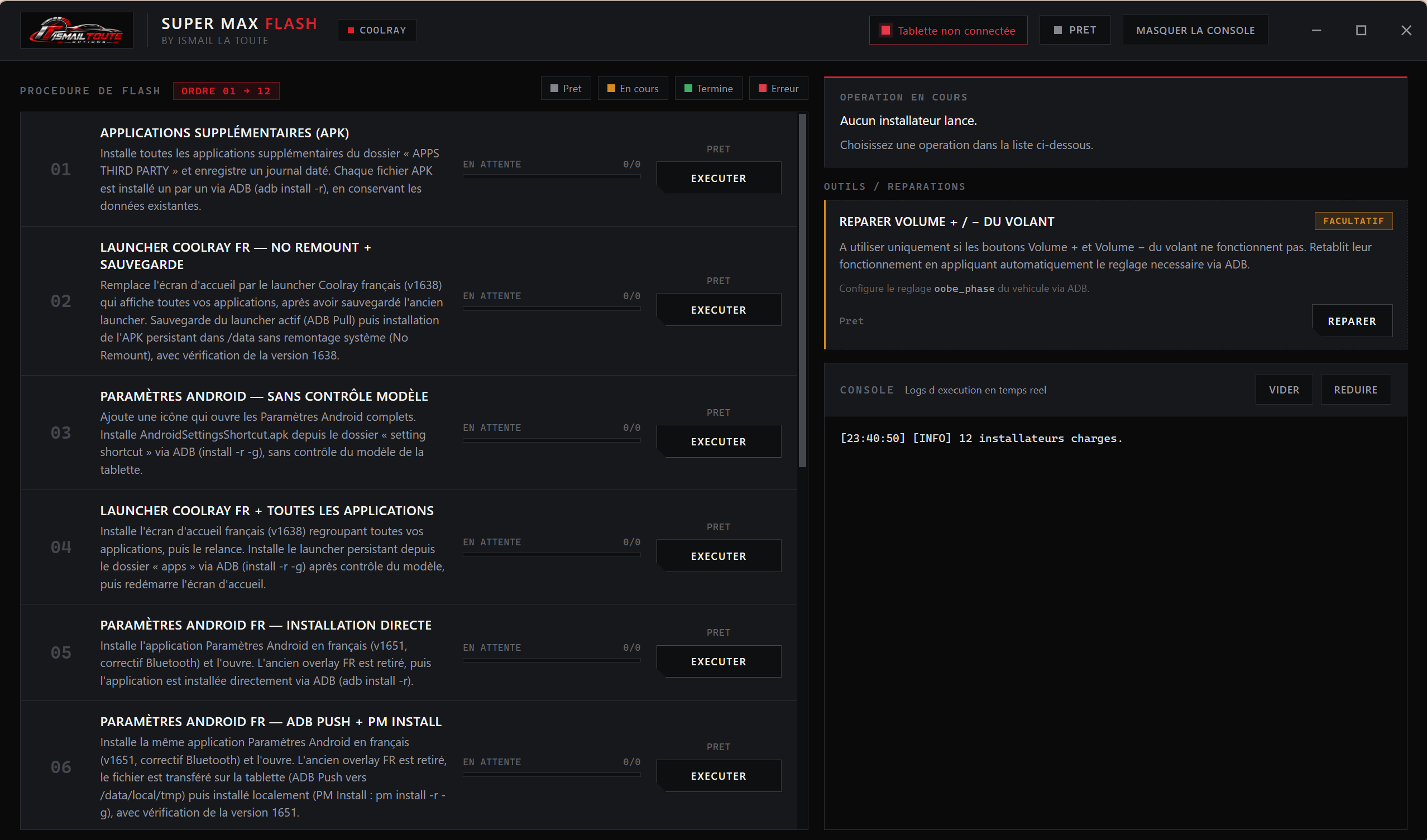Click step 05 progress bar
The width and height of the screenshot is (1427, 840).
click(x=552, y=661)
